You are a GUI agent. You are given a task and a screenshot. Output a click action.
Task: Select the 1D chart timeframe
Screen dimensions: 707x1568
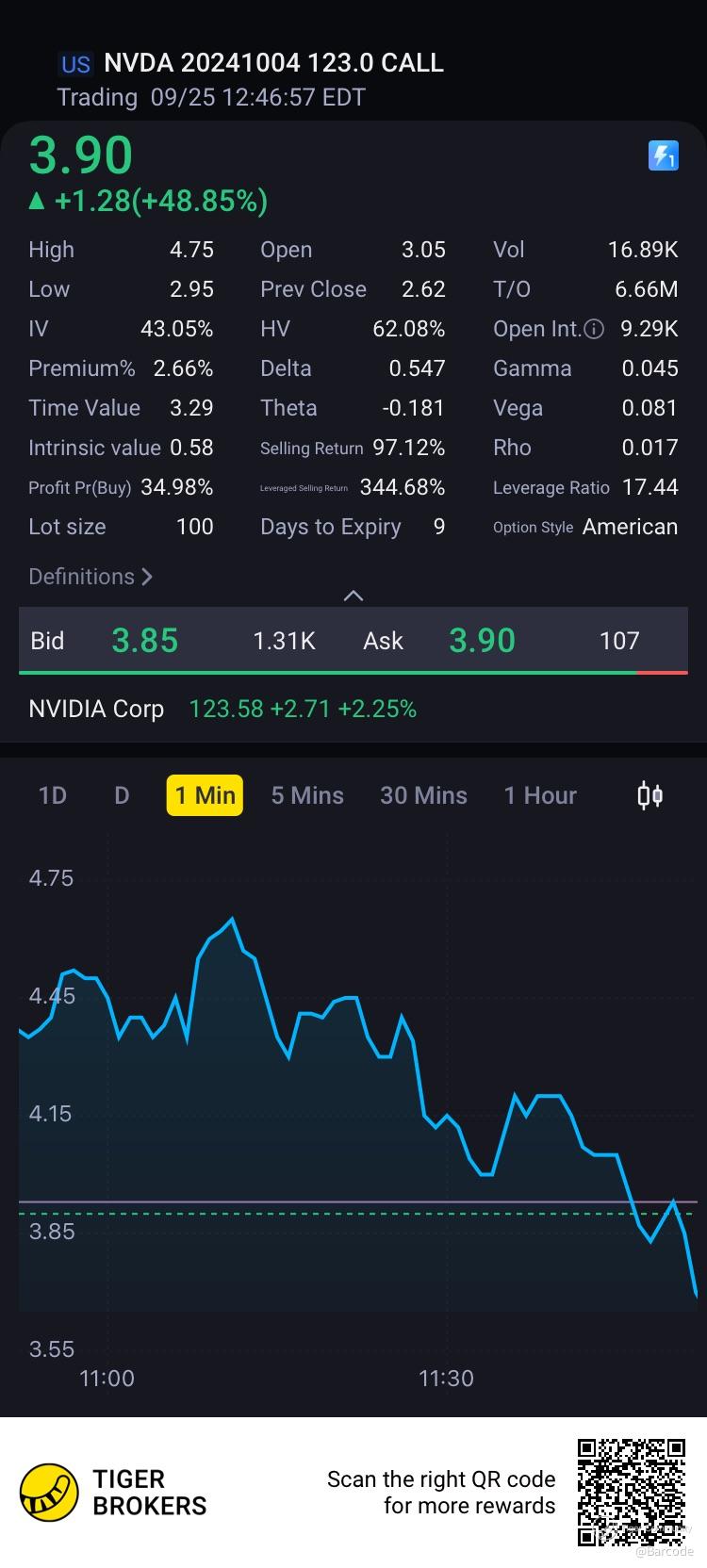pyautogui.click(x=53, y=795)
